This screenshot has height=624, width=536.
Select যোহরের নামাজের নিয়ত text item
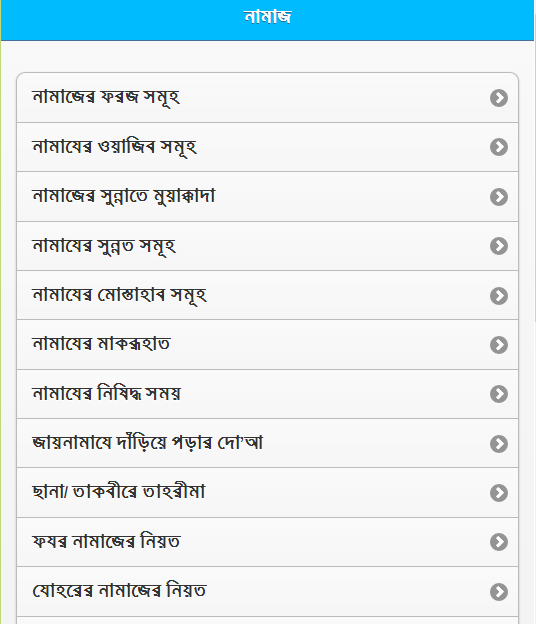coord(119,591)
